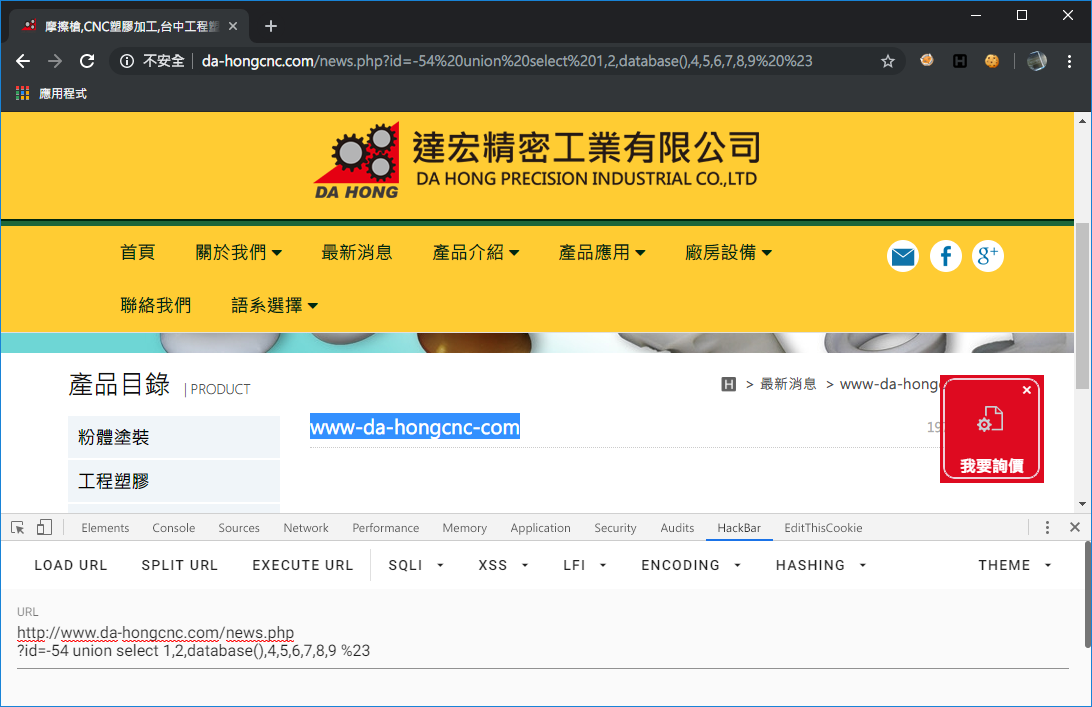Switch to the Application tab
Image resolution: width=1092 pixels, height=707 pixels.
pos(540,528)
